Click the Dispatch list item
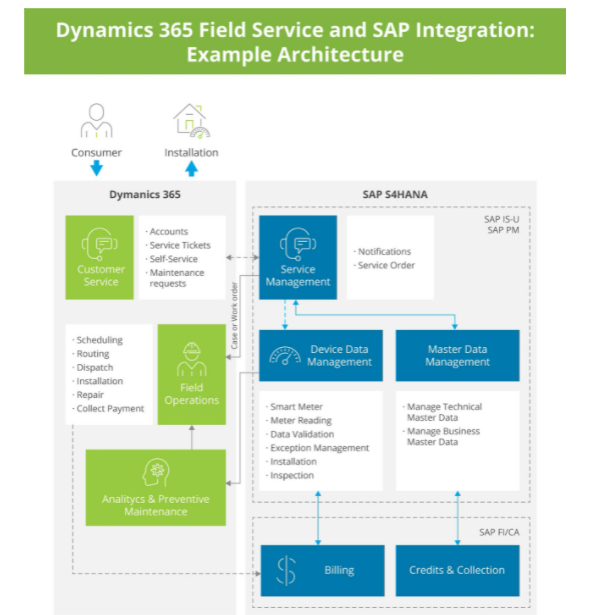The image size is (607, 615). coord(93,368)
